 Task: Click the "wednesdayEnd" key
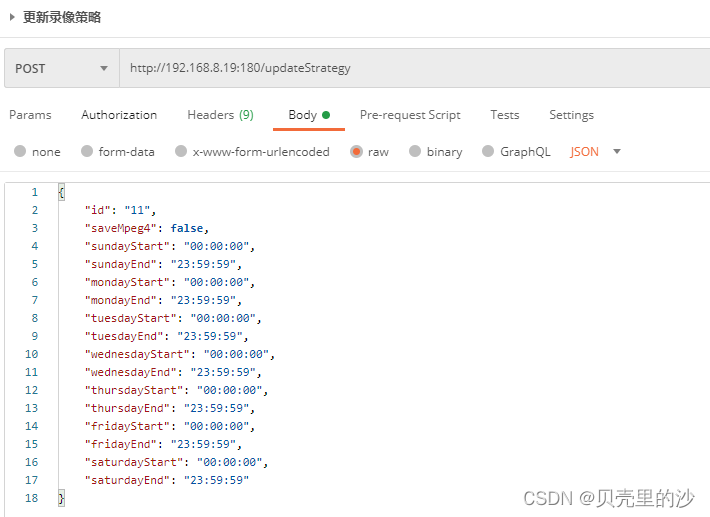coord(130,372)
